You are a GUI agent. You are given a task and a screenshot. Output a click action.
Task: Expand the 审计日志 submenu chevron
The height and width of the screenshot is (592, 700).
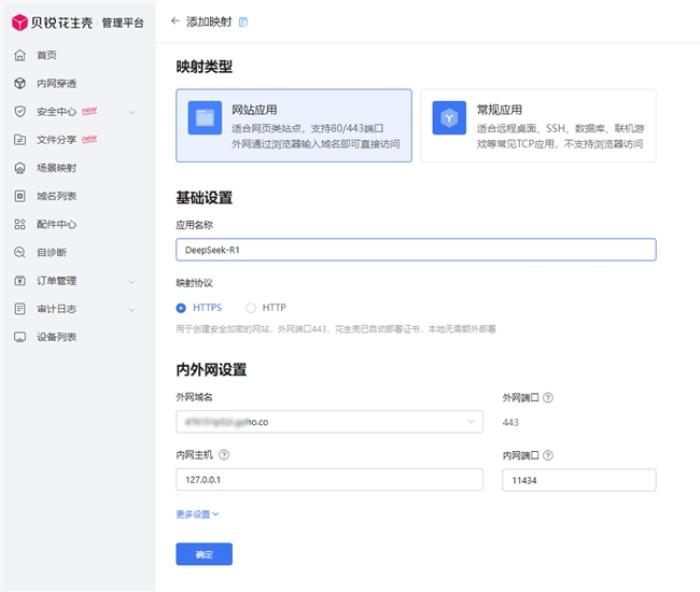tap(132, 309)
